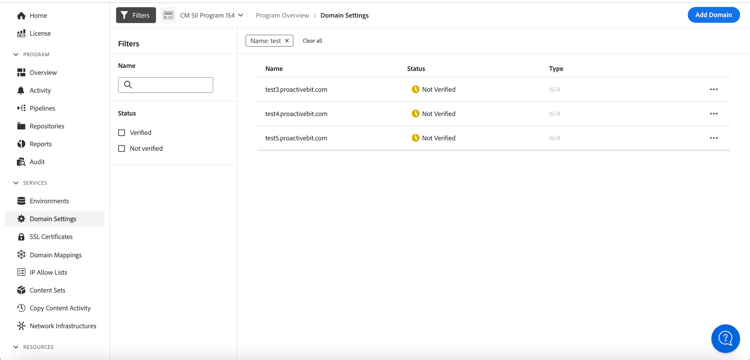This screenshot has width=750, height=360.
Task: Click the Clear all link
Action: point(312,41)
